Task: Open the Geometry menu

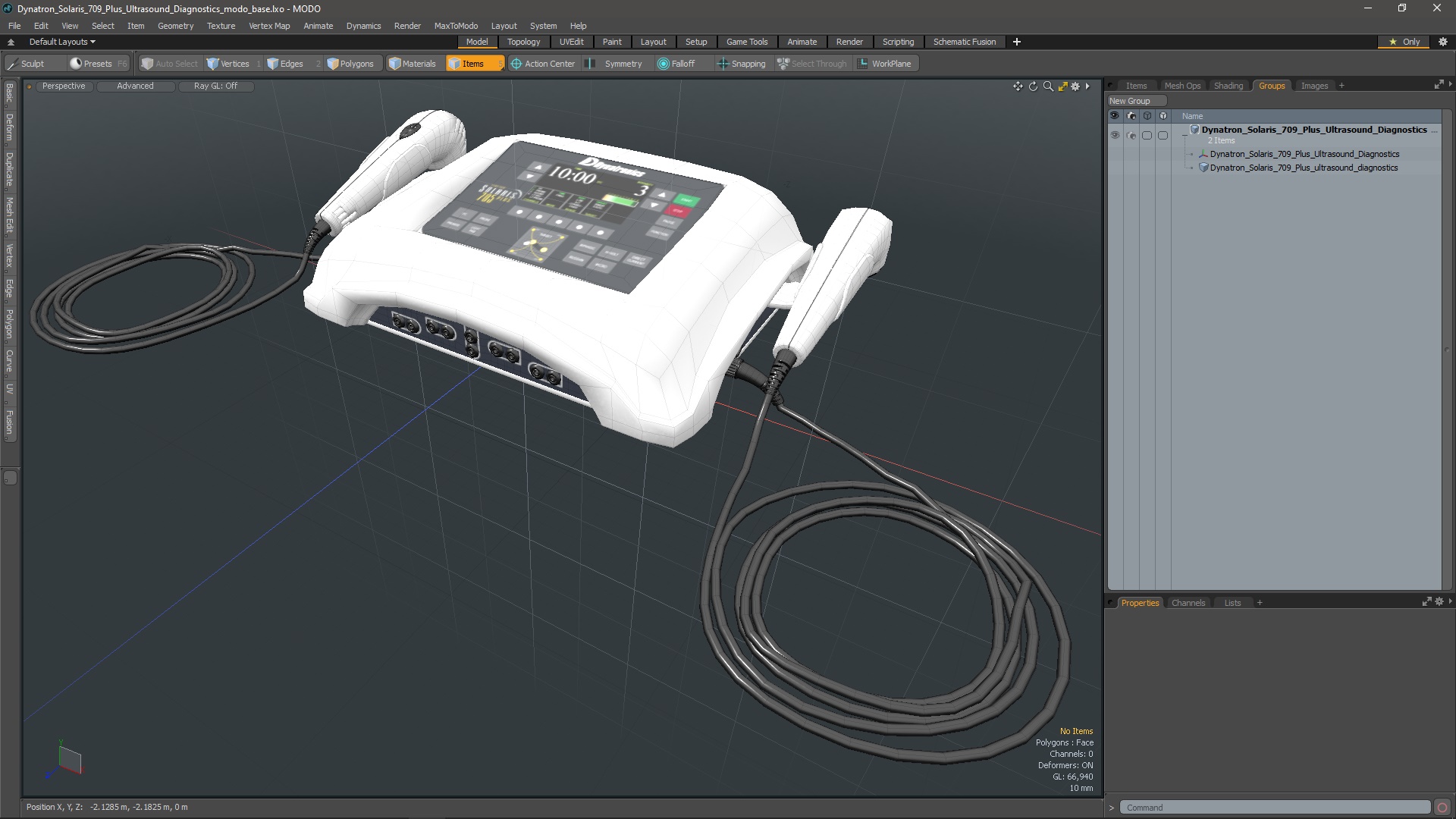Action: [x=175, y=26]
